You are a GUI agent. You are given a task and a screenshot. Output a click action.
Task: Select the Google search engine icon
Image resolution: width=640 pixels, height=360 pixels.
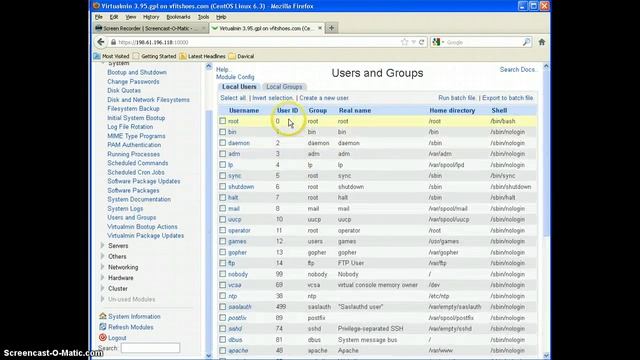pos(437,42)
